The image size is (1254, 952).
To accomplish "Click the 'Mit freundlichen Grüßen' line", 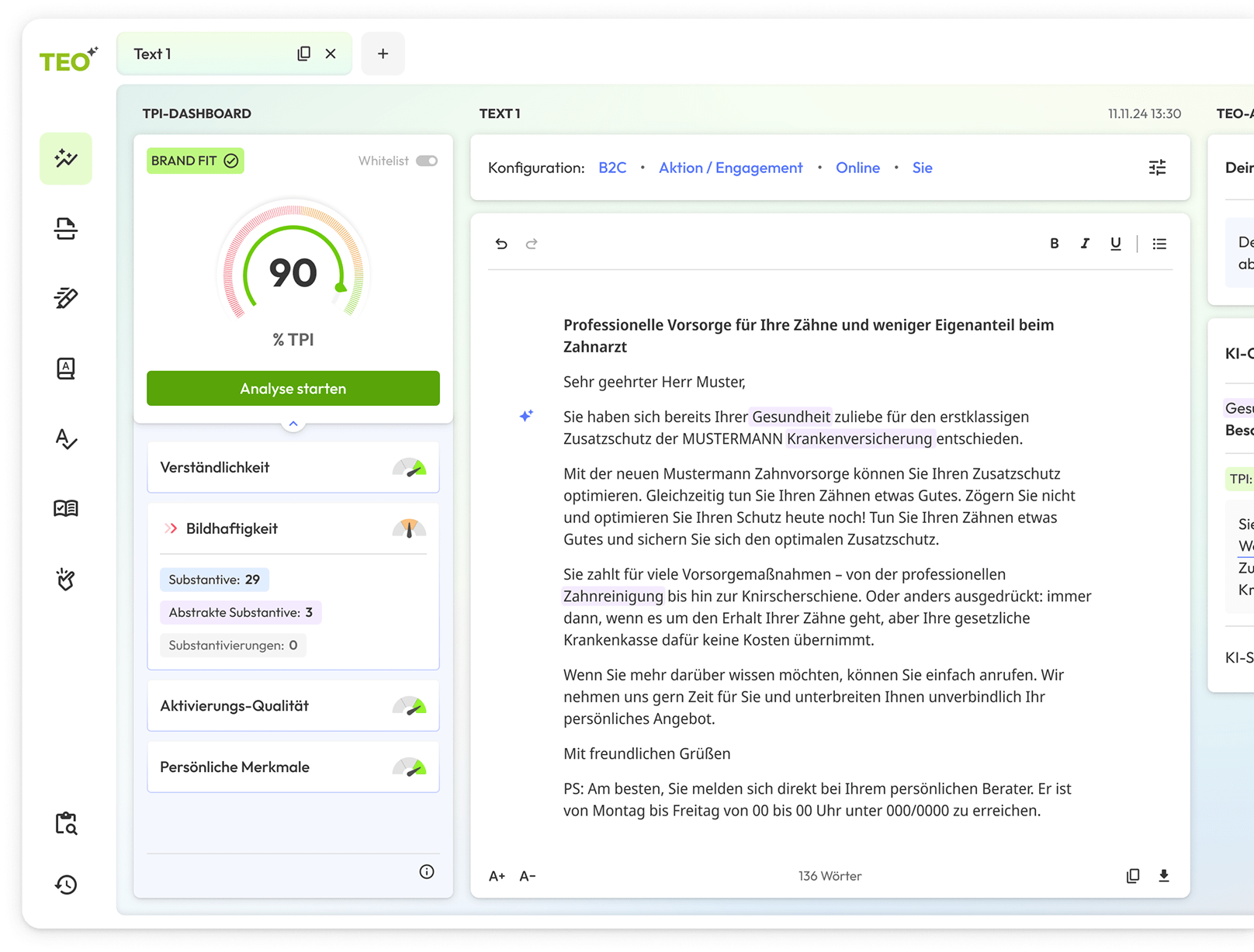I will (646, 753).
